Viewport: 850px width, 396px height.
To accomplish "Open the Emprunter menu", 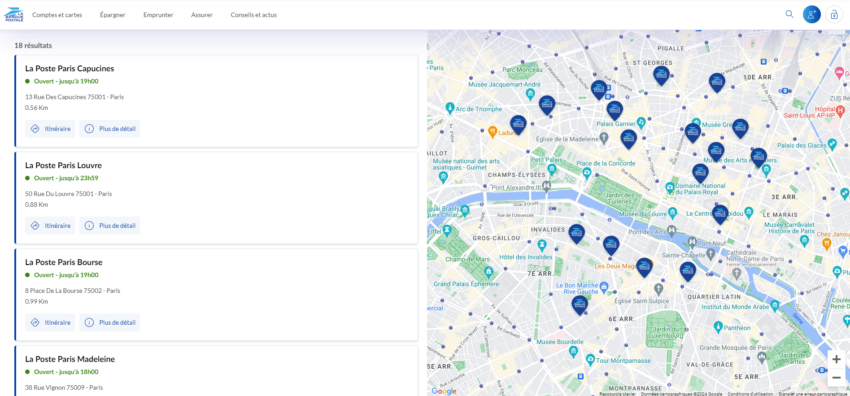I will click(158, 15).
